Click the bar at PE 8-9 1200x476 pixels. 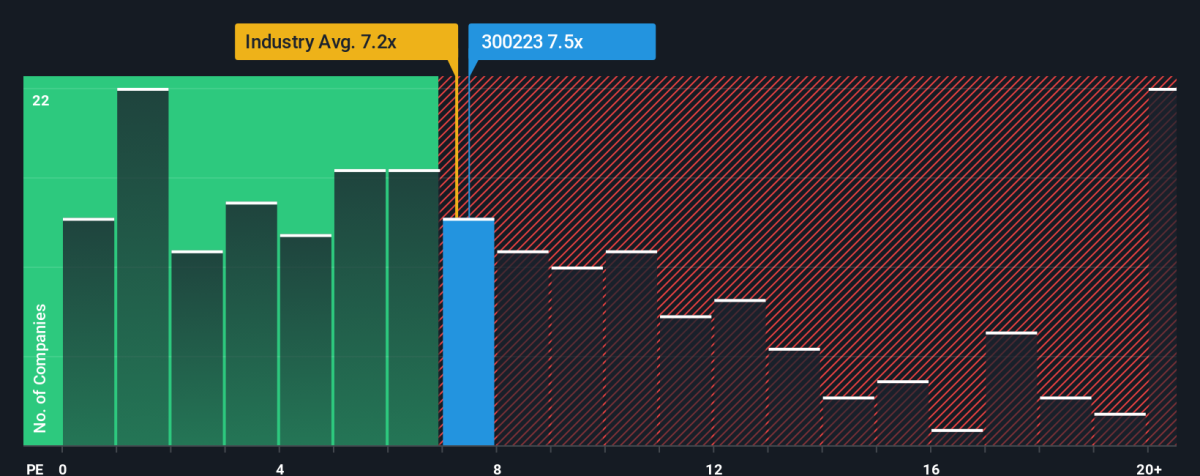coord(523,348)
